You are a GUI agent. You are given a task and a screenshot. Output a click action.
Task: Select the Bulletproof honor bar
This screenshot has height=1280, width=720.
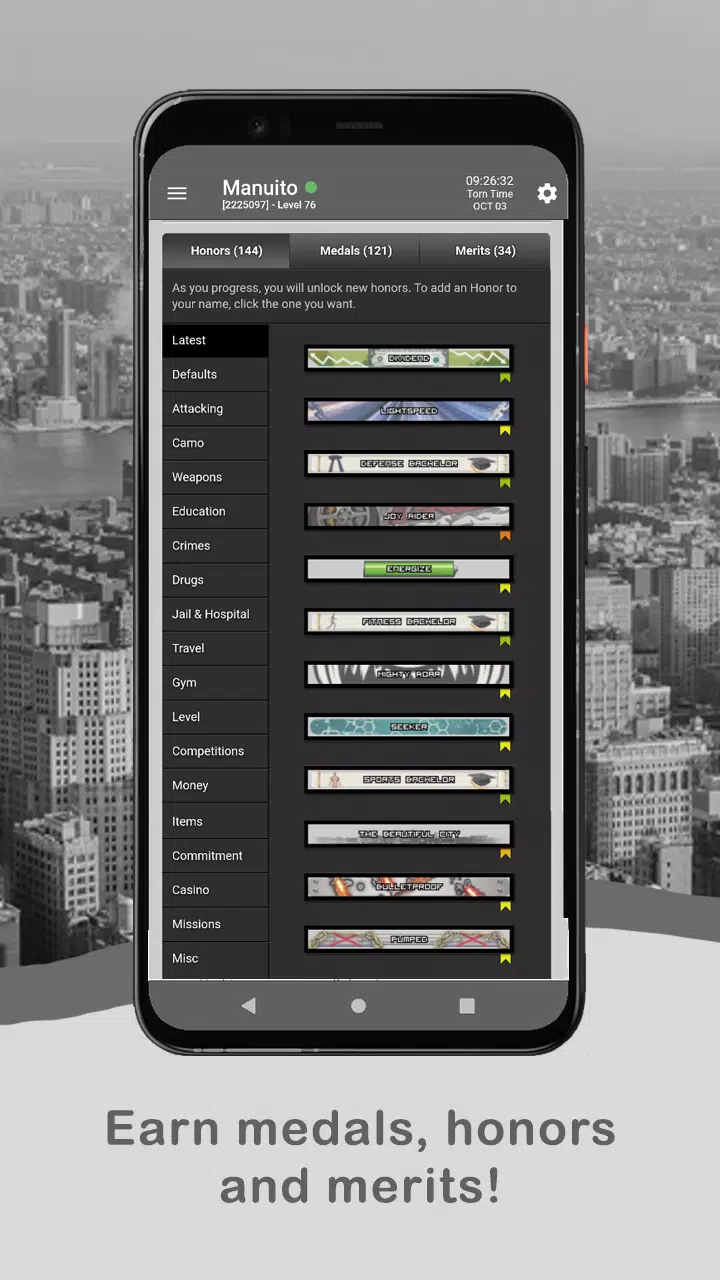pos(408,887)
